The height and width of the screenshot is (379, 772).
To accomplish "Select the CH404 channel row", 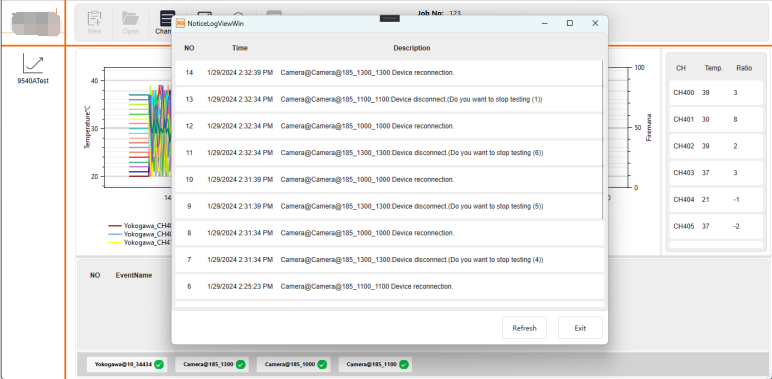I will pos(716,199).
